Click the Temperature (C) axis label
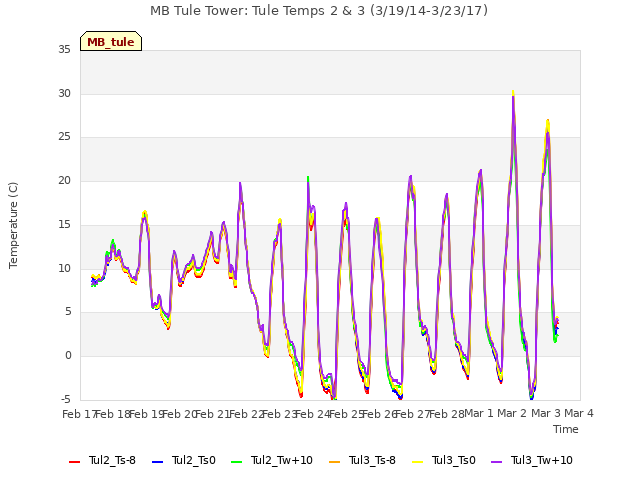 pos(13,225)
